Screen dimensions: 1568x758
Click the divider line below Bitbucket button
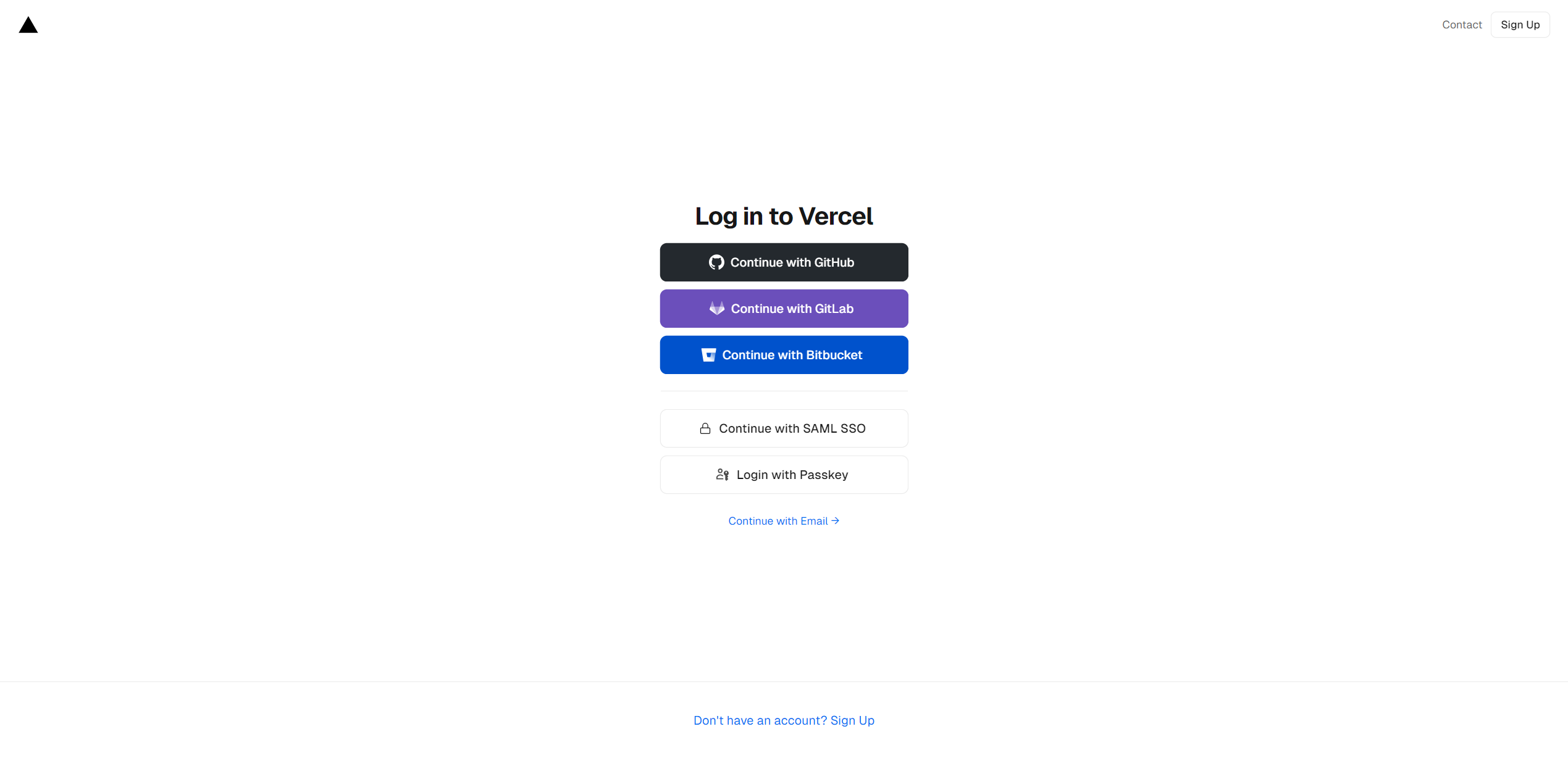(784, 391)
